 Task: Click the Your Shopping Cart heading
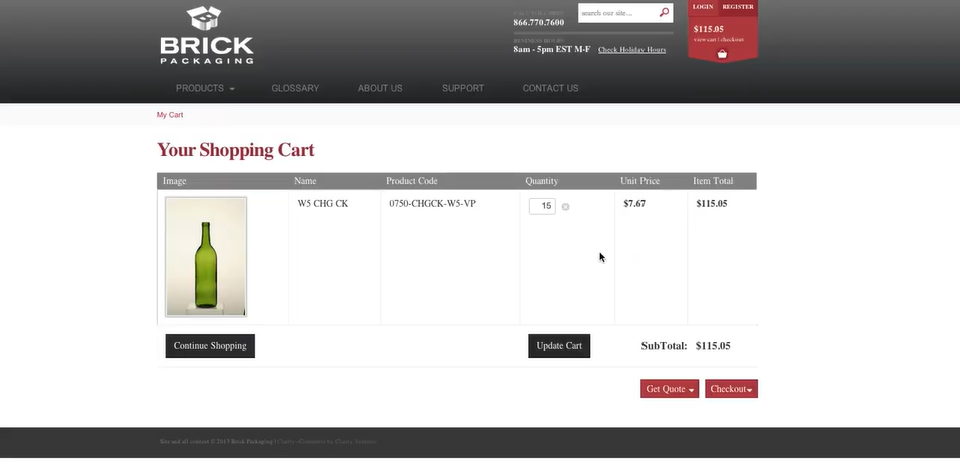pyautogui.click(x=236, y=150)
